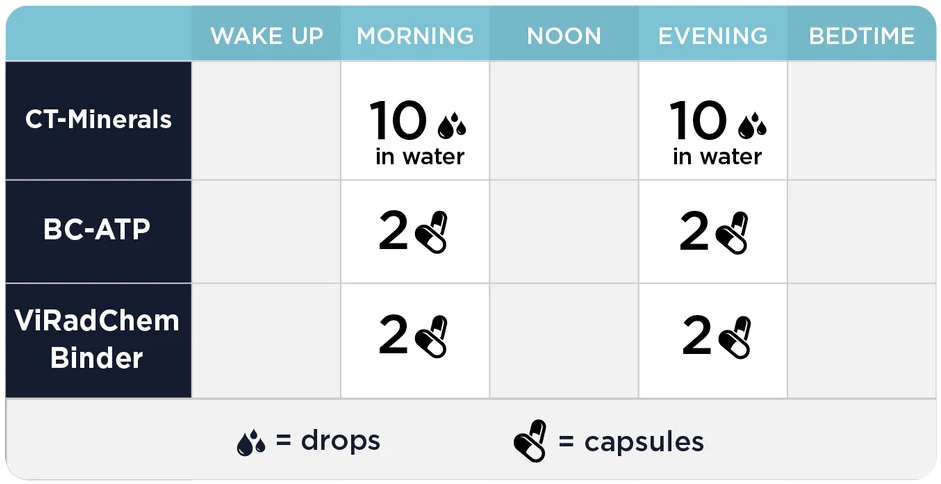The width and height of the screenshot is (941, 484).
Task: Click capsule icon in ViRadChem Binder evening cell
Action: point(735,336)
